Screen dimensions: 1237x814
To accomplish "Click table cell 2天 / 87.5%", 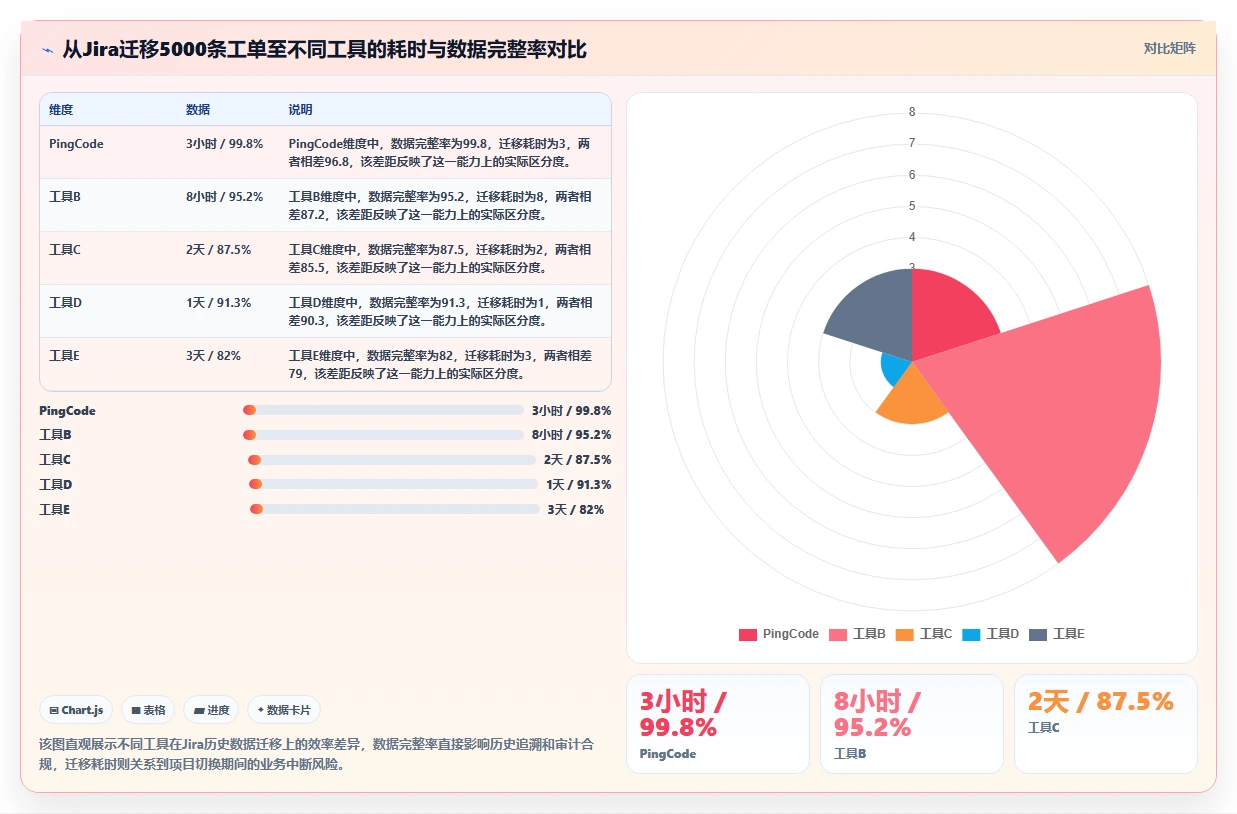I will (218, 250).
